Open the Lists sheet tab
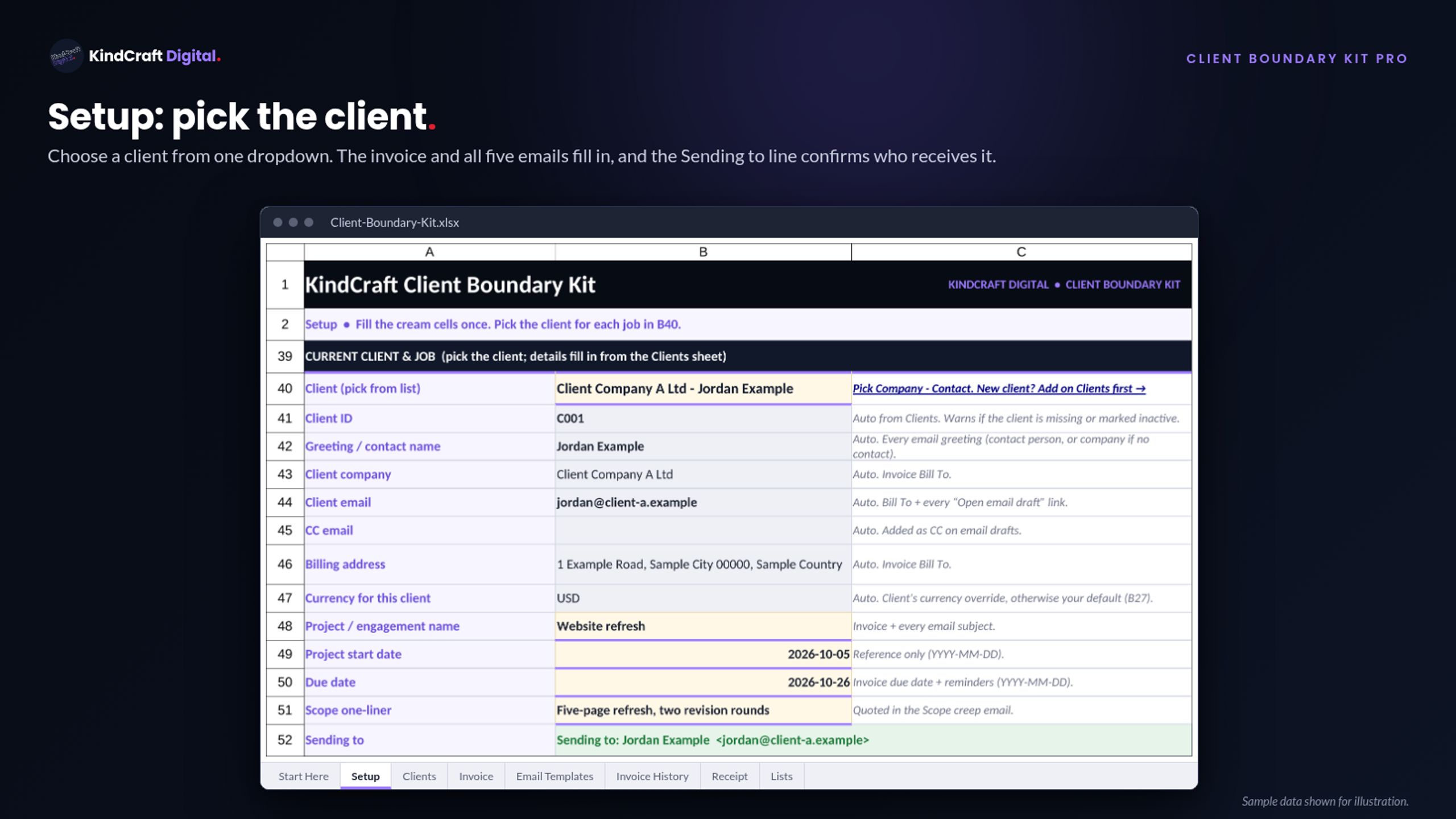 [x=781, y=776]
